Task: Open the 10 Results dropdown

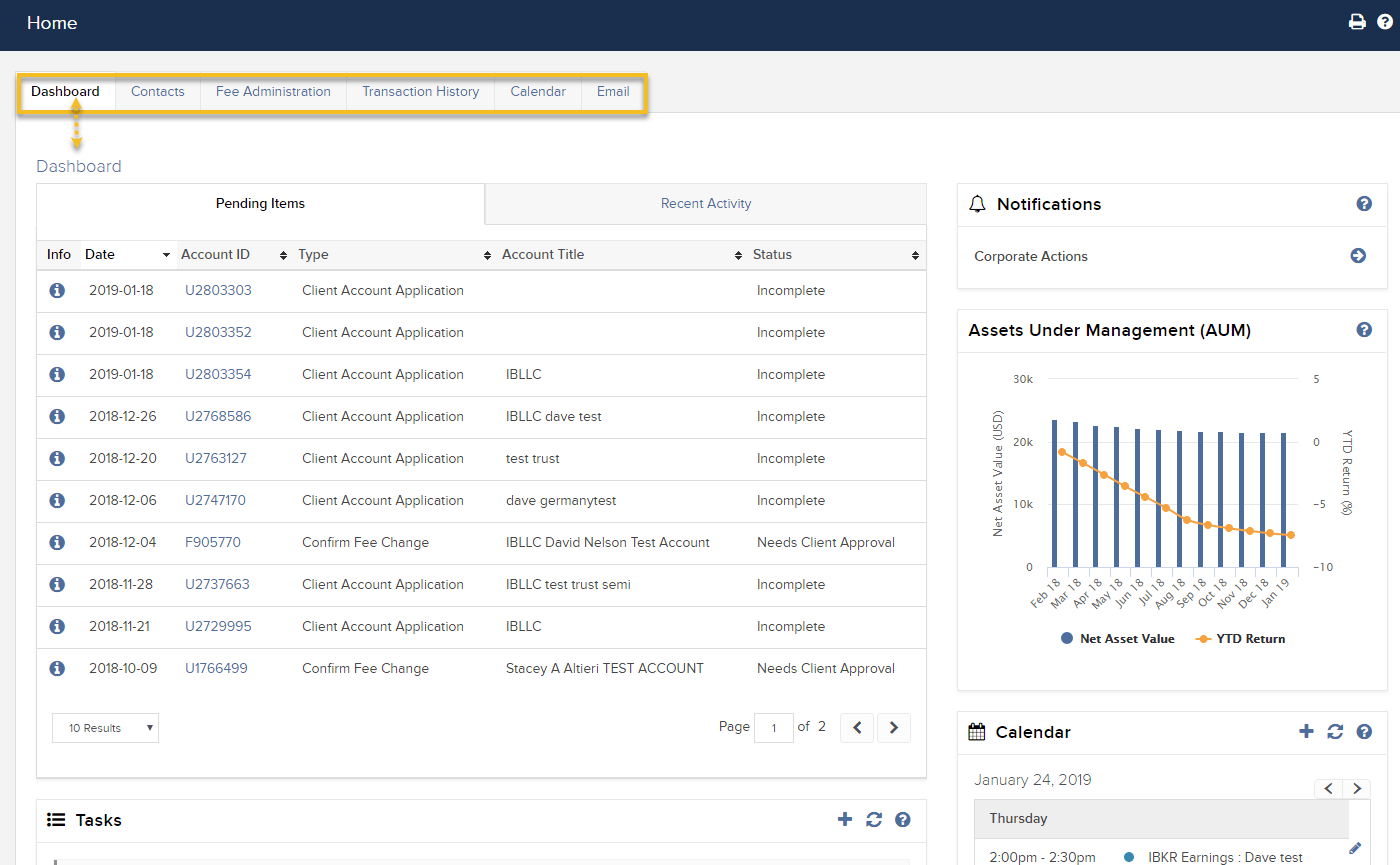Action: 105,728
